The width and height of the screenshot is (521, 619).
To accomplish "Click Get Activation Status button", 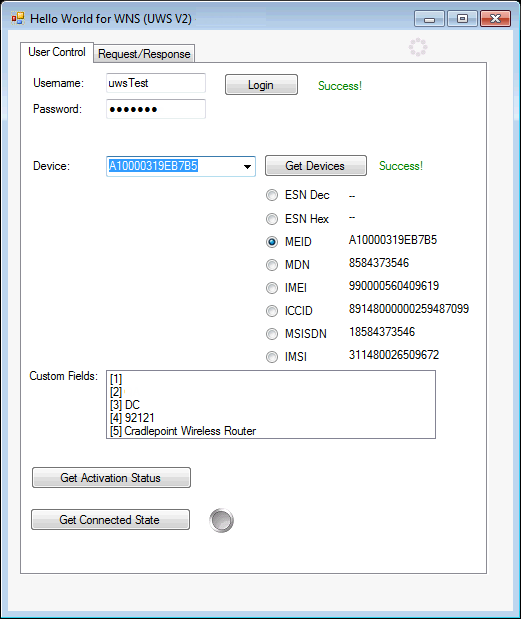I will tap(111, 478).
